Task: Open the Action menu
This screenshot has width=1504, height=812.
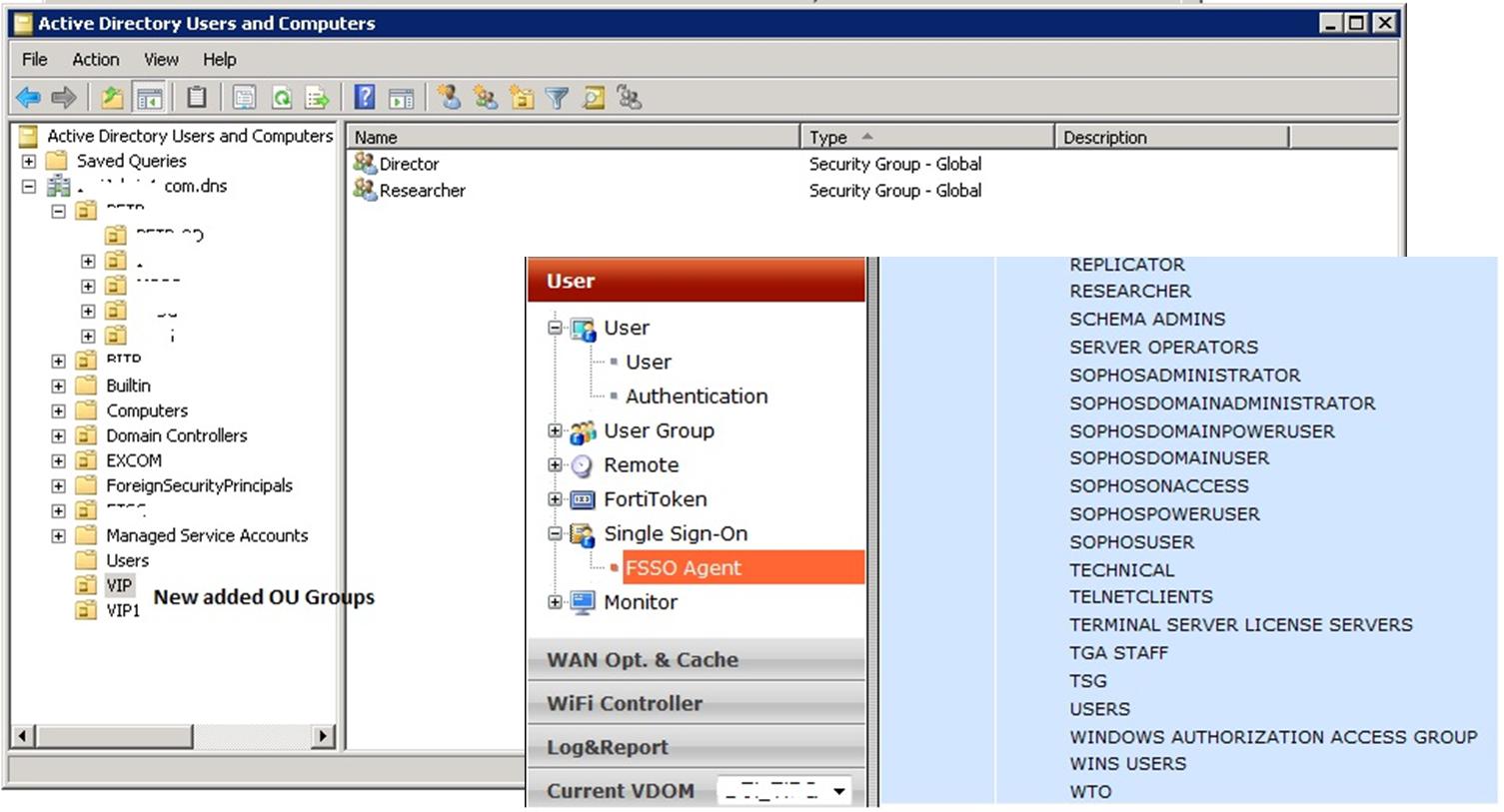Action: [95, 60]
